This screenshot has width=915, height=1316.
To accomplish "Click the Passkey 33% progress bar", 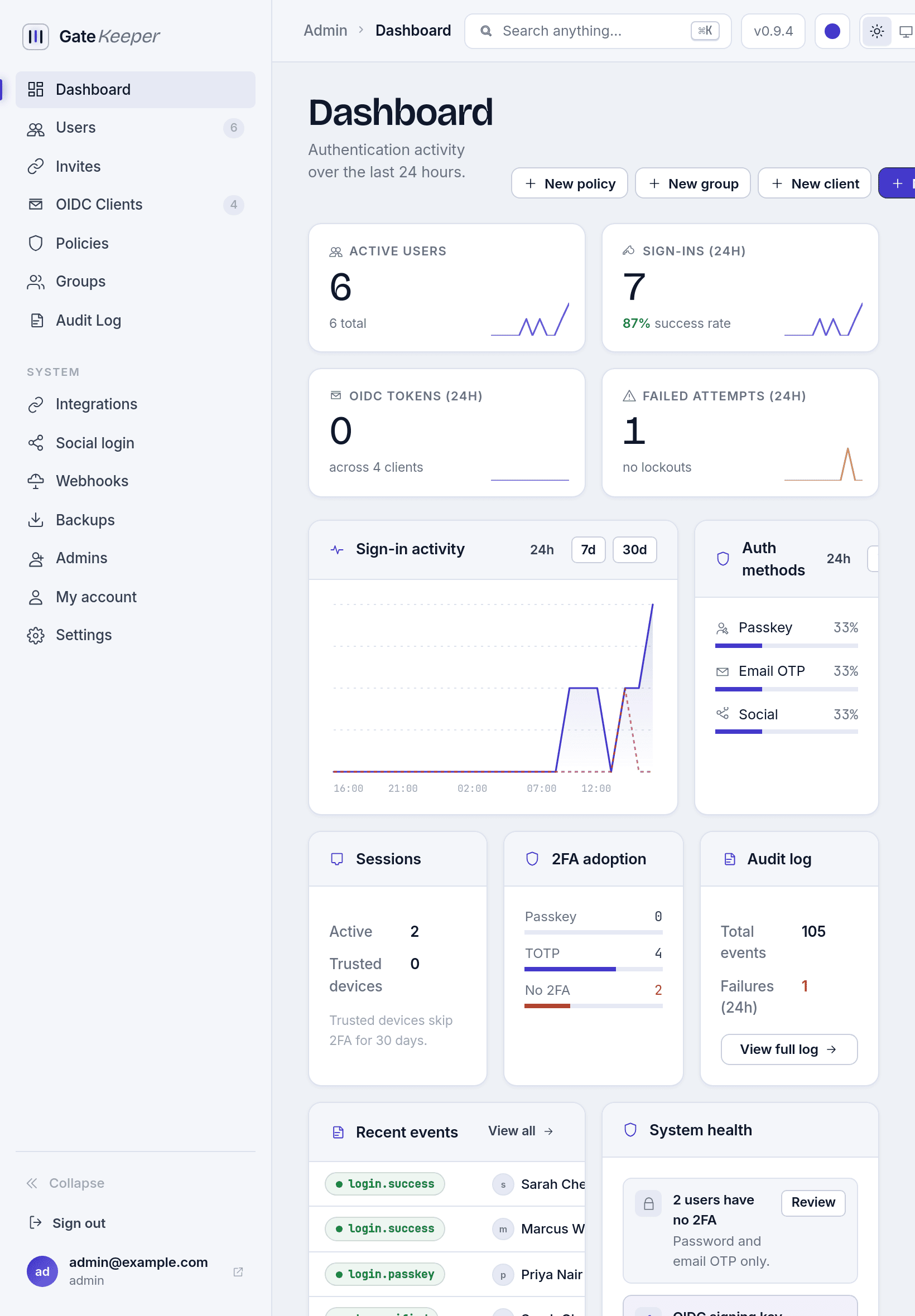I will (x=787, y=646).
